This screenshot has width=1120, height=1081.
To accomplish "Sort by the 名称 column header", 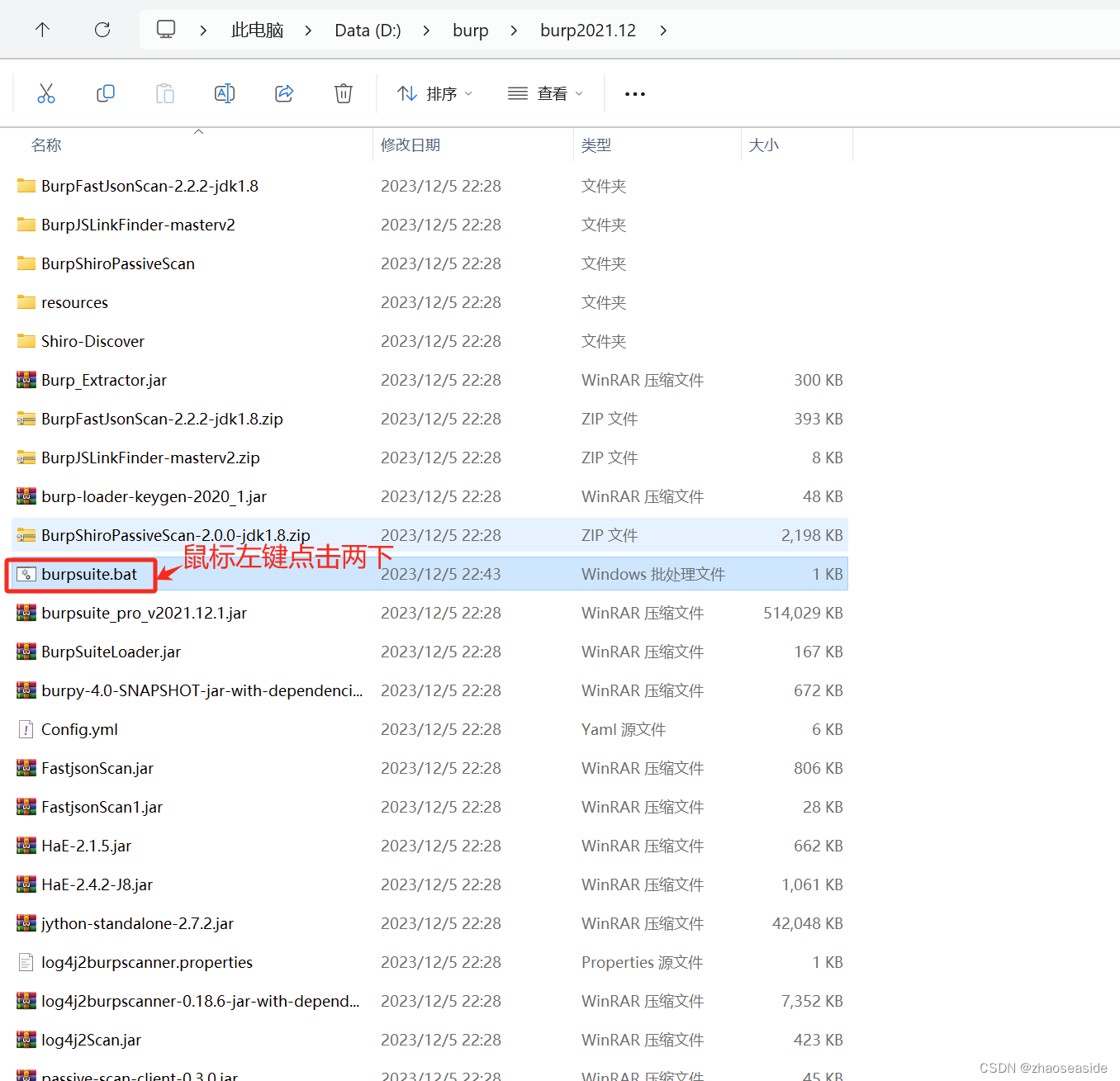I will click(x=46, y=145).
